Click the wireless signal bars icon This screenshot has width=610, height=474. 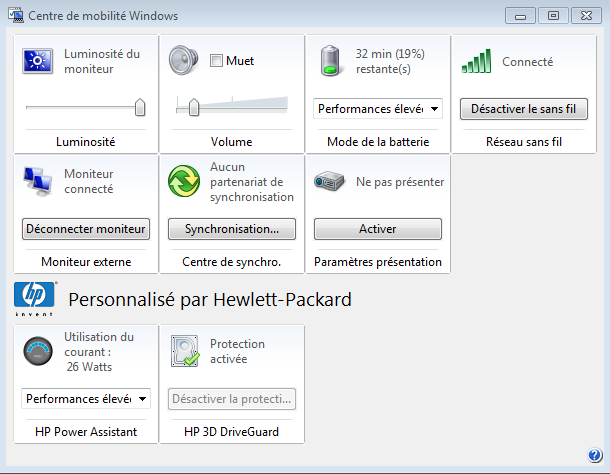pyautogui.click(x=476, y=62)
